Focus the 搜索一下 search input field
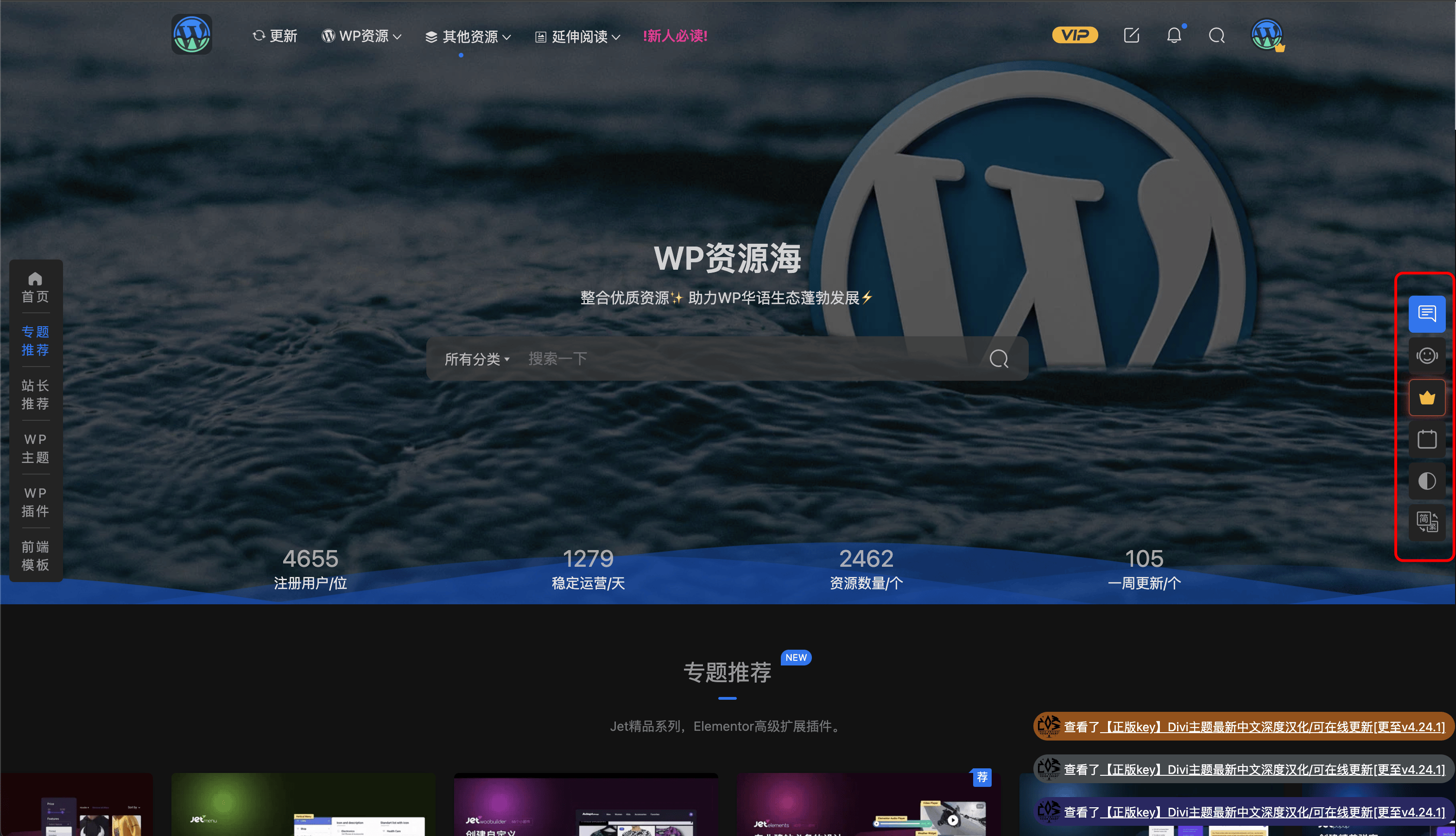The width and height of the screenshot is (1456, 836). pos(747,359)
